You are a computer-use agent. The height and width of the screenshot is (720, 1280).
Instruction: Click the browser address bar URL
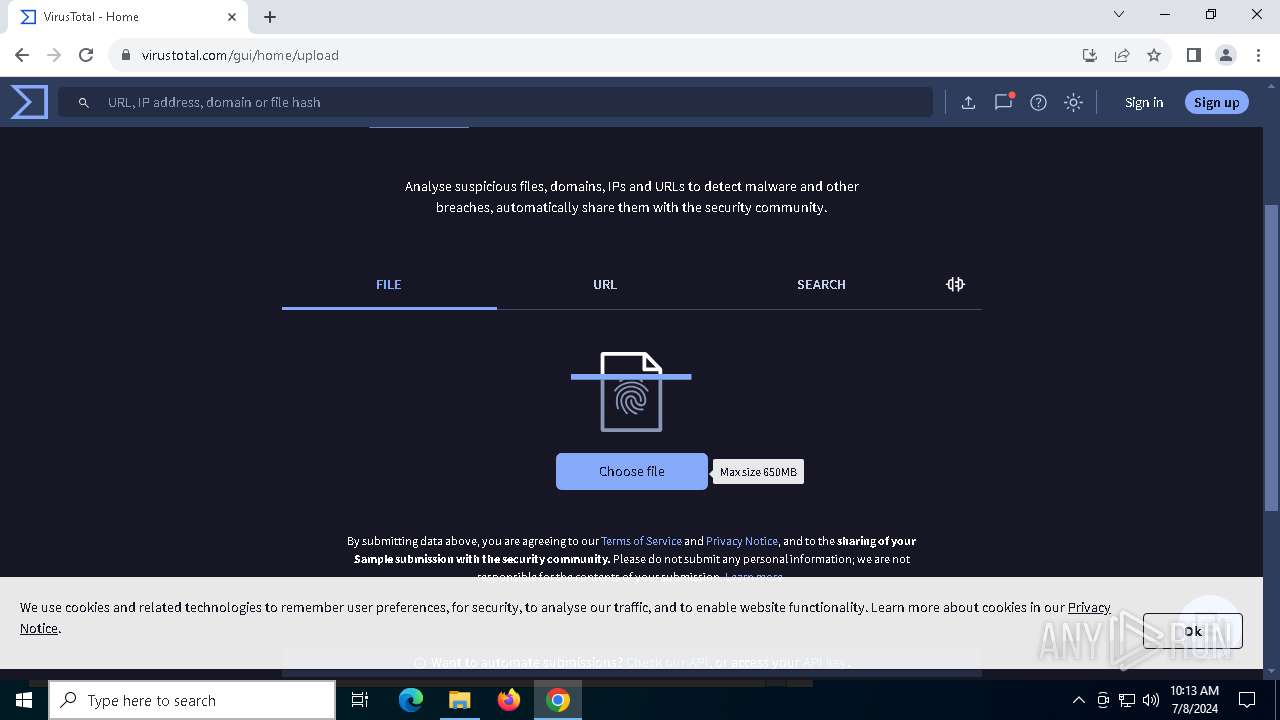point(240,55)
